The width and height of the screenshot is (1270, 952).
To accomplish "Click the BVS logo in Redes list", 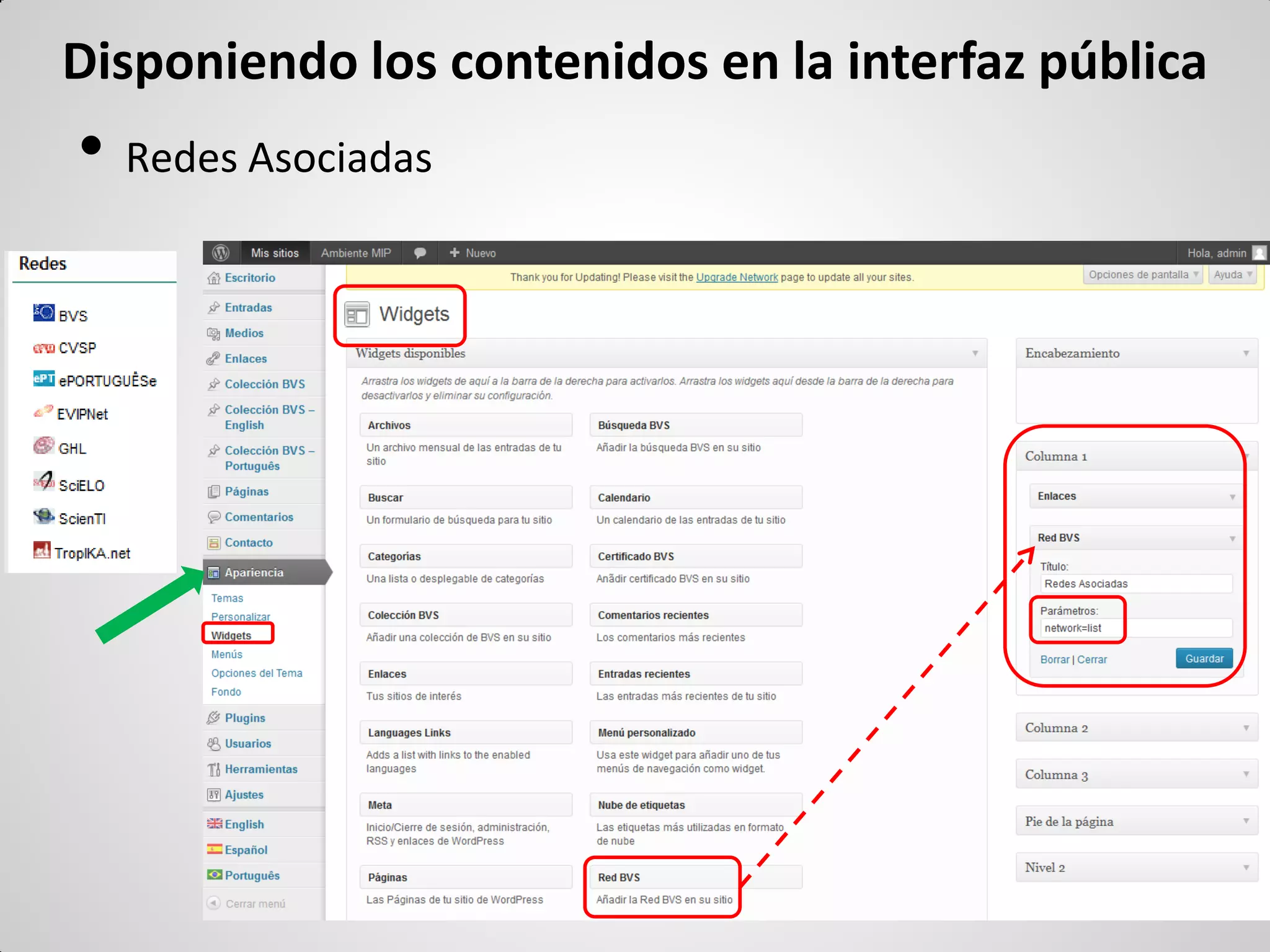I will click(x=44, y=313).
